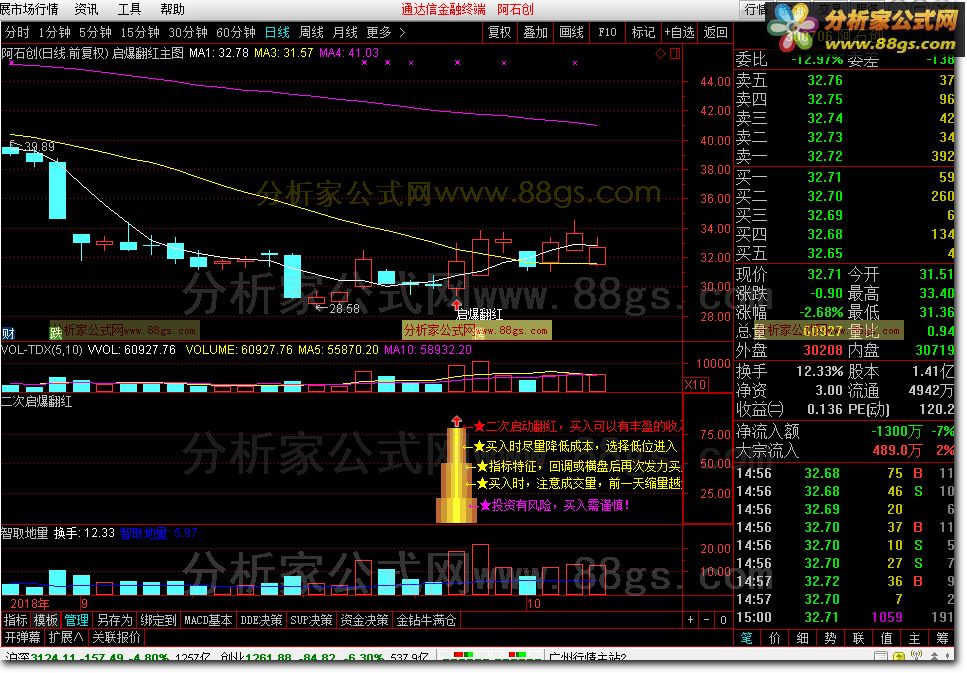Select the 月线 monthly period
Viewport: 967px width, 673px height.
[x=345, y=32]
